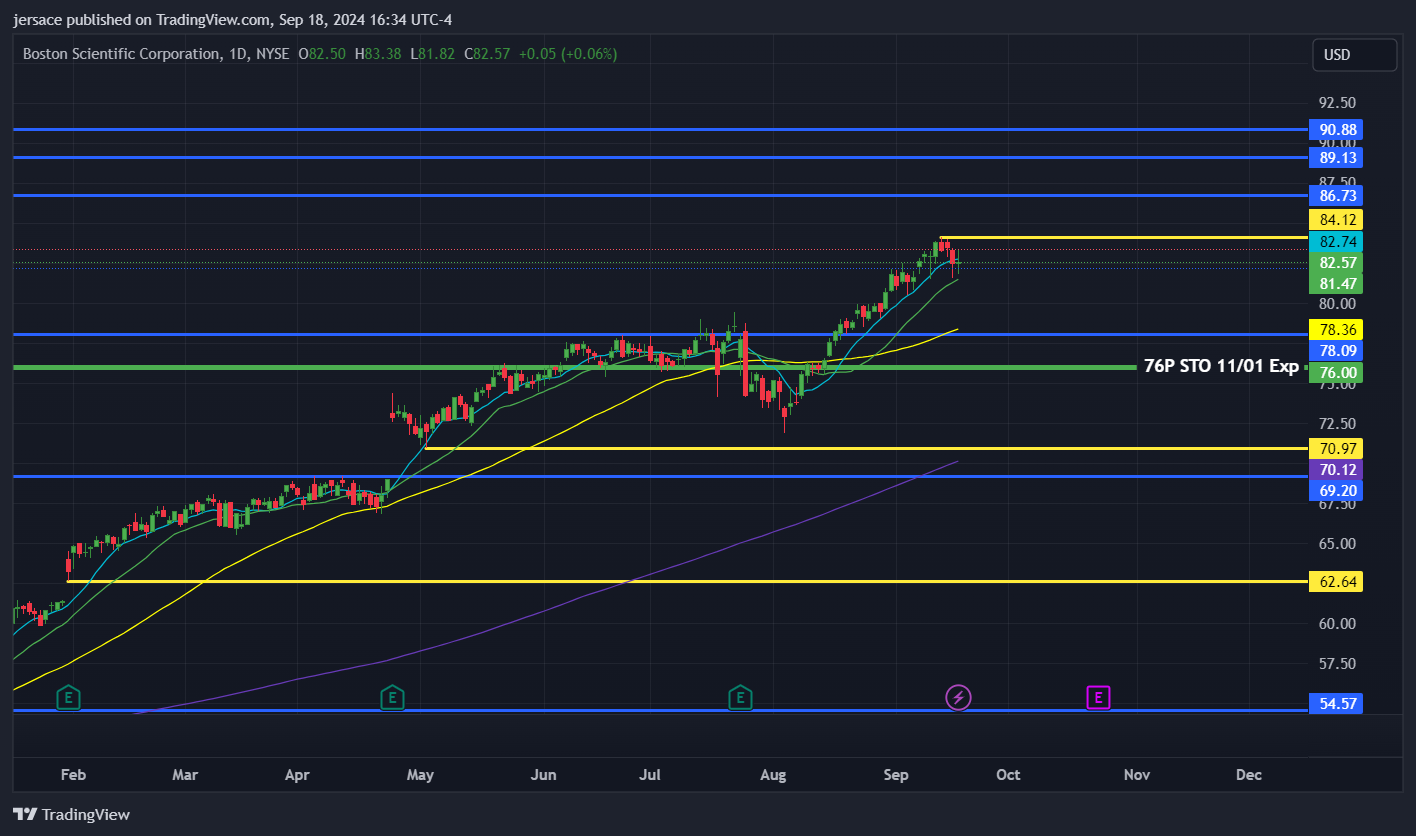The width and height of the screenshot is (1416, 836).
Task: Click the yellow 78.36 price label
Action: coord(1337,329)
